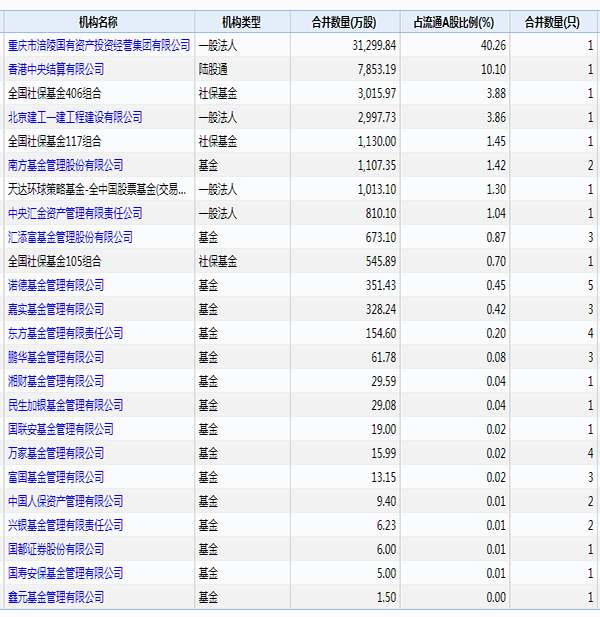Select the 中央汇金资产管理有限责任公司 link
This screenshot has width=600, height=617.
(x=75, y=213)
